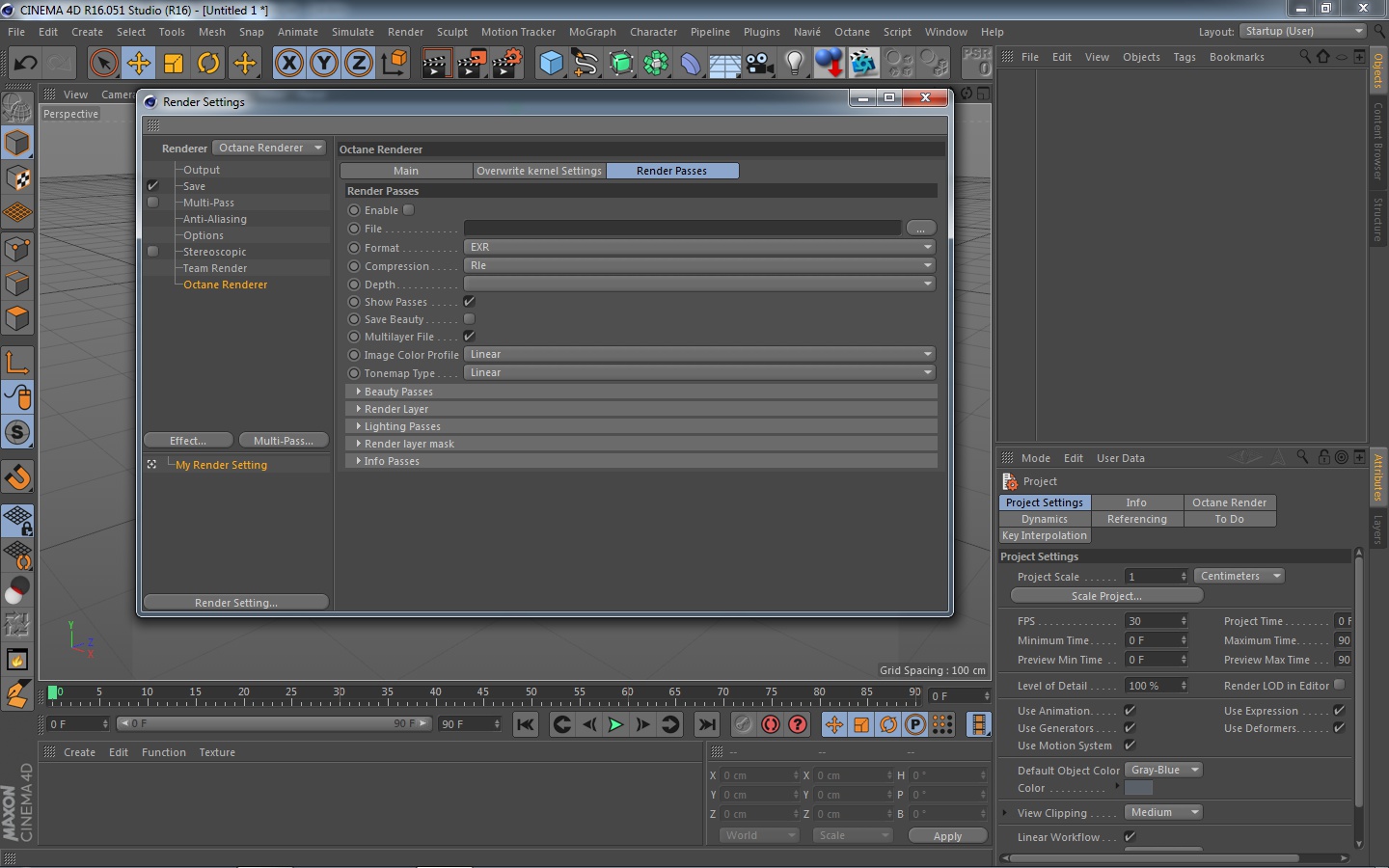This screenshot has height=868, width=1389.
Task: Activate the Rotate tool in the top toolbar
Action: tap(208, 64)
